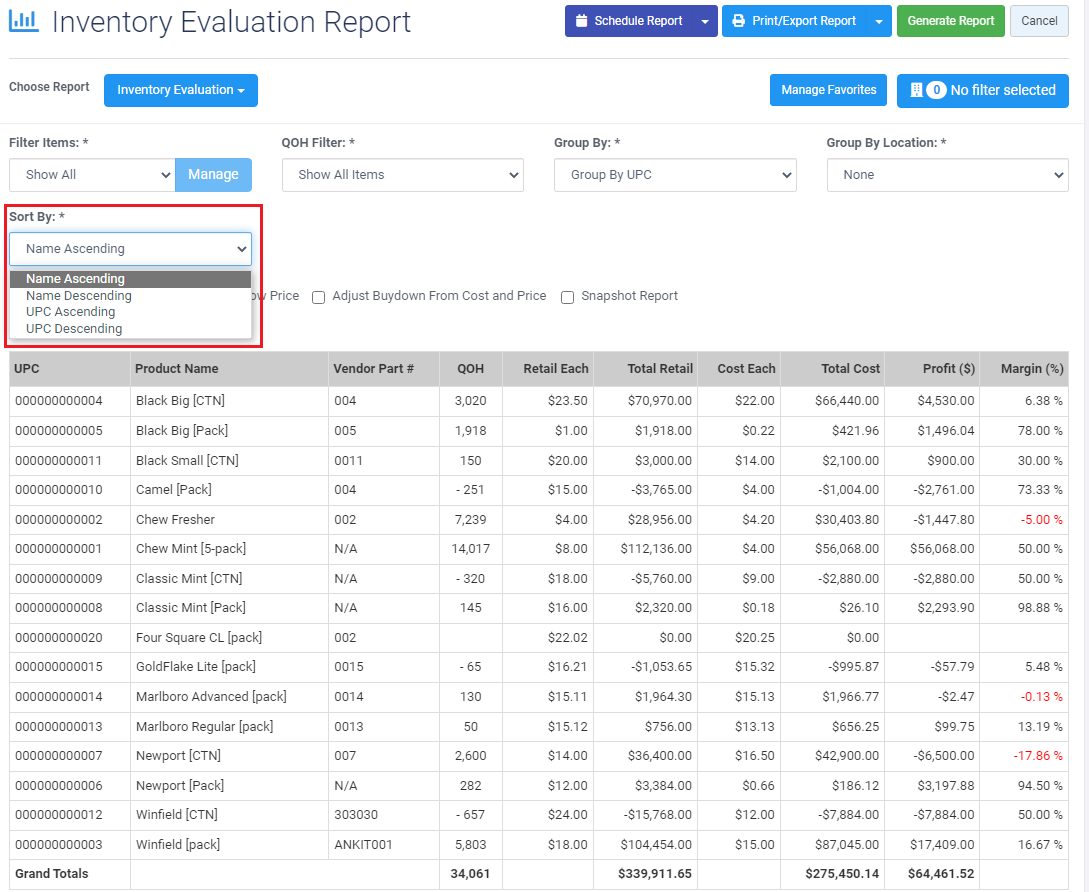Image resolution: width=1089 pixels, height=892 pixels.
Task: Open the QOH Filter dropdown
Action: click(x=403, y=175)
